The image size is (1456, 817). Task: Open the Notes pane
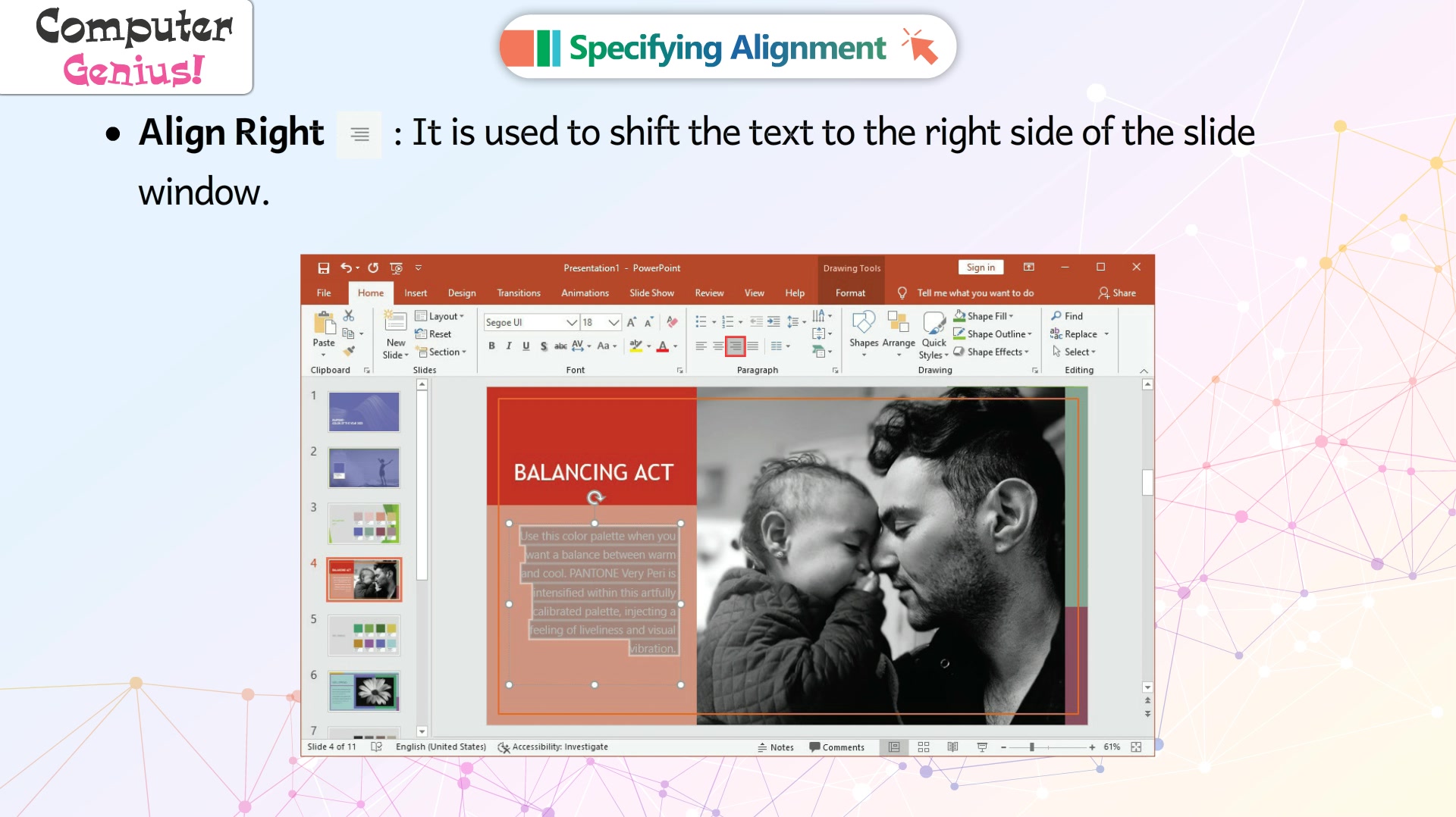pos(776,747)
